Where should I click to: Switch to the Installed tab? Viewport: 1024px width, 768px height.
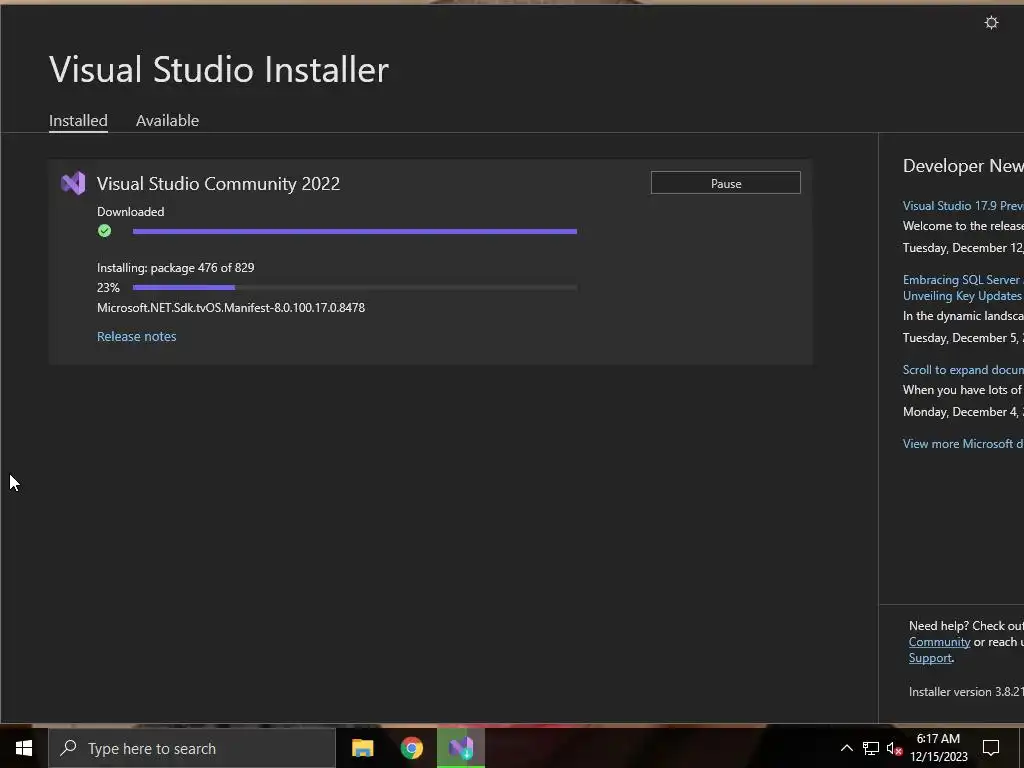(78, 121)
